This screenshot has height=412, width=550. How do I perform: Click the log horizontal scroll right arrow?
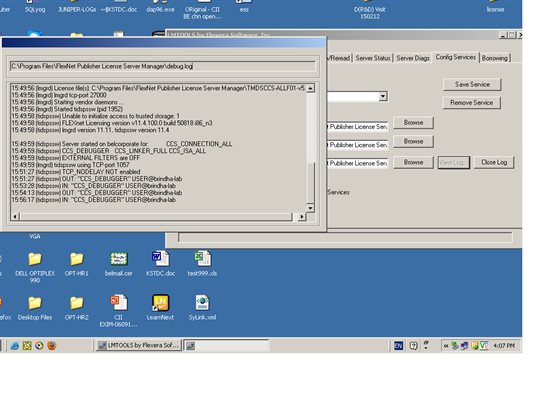point(302,217)
